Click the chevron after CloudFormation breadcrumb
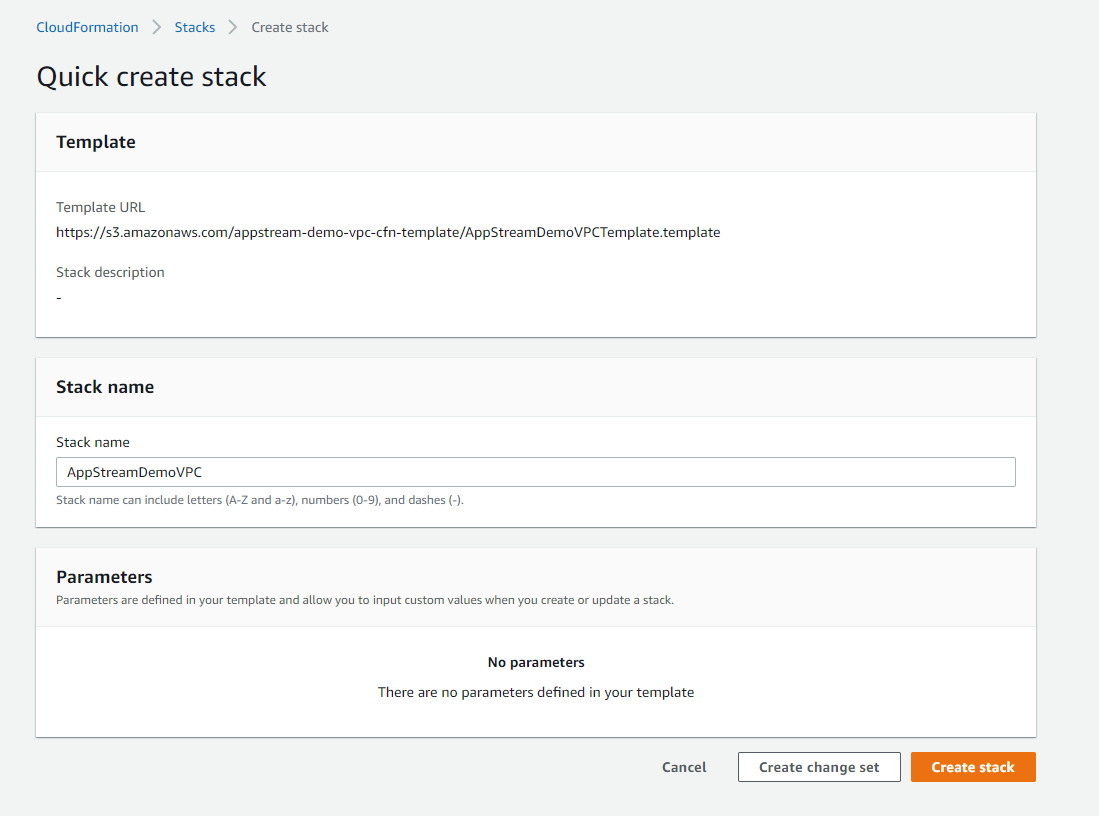The width and height of the screenshot is (1099, 816). (x=157, y=27)
